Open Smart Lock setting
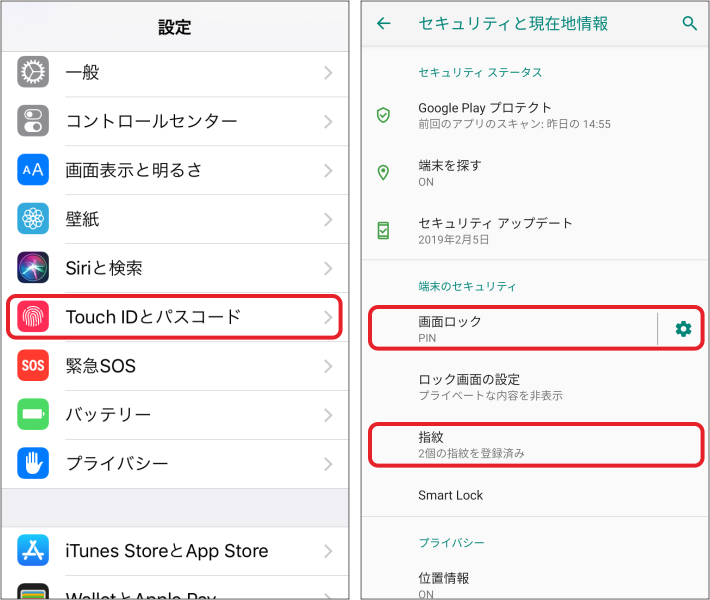Viewport: 710px width, 600px height. [535, 495]
